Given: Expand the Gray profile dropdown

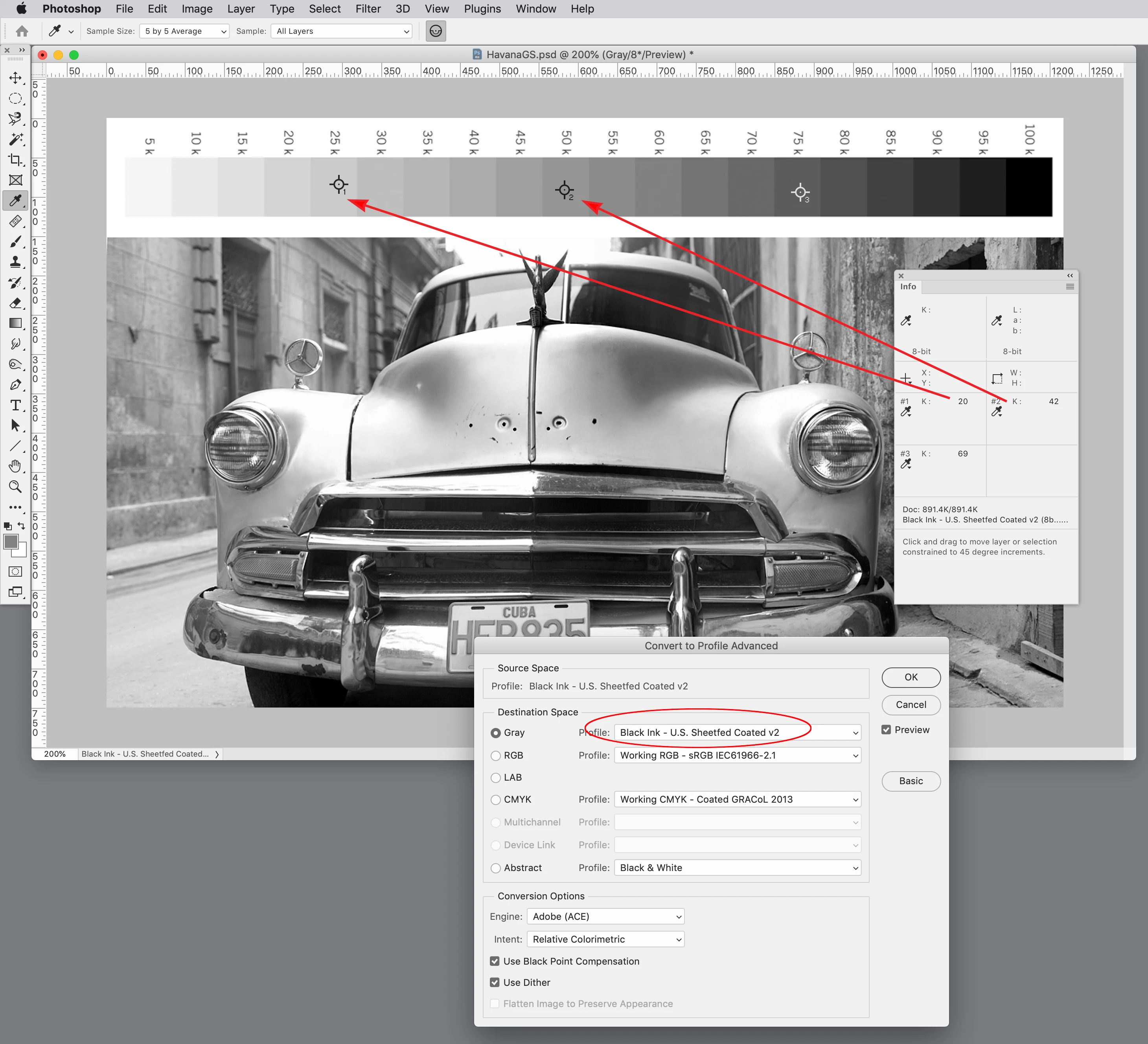Looking at the screenshot, I should tap(738, 733).
